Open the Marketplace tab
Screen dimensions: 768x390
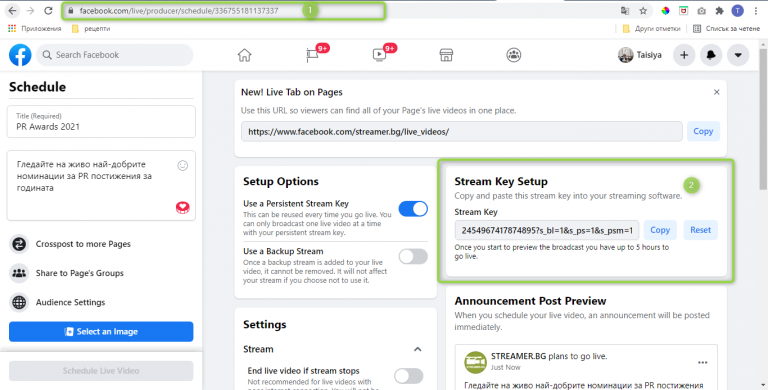pos(446,55)
